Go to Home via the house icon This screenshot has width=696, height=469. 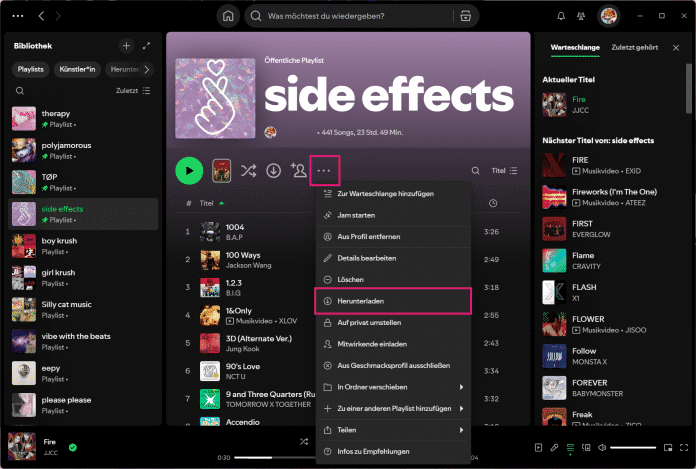pyautogui.click(x=228, y=16)
